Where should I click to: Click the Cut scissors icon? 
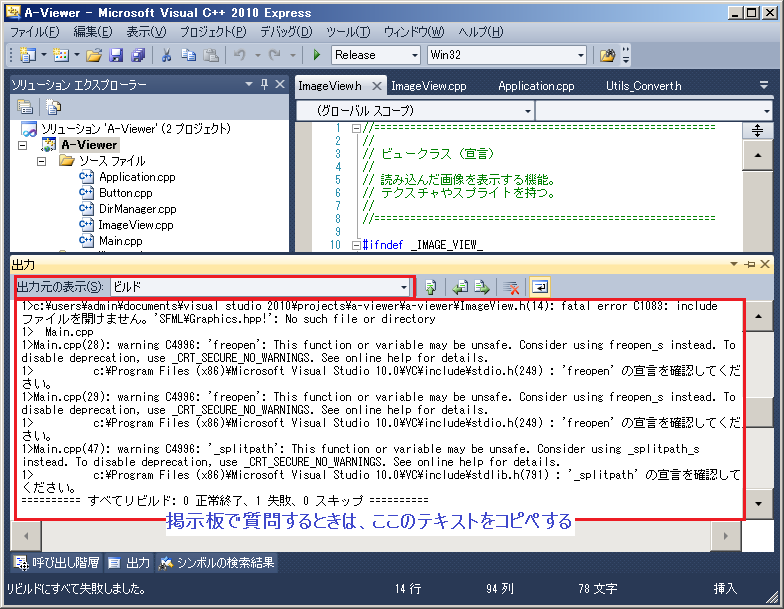166,55
